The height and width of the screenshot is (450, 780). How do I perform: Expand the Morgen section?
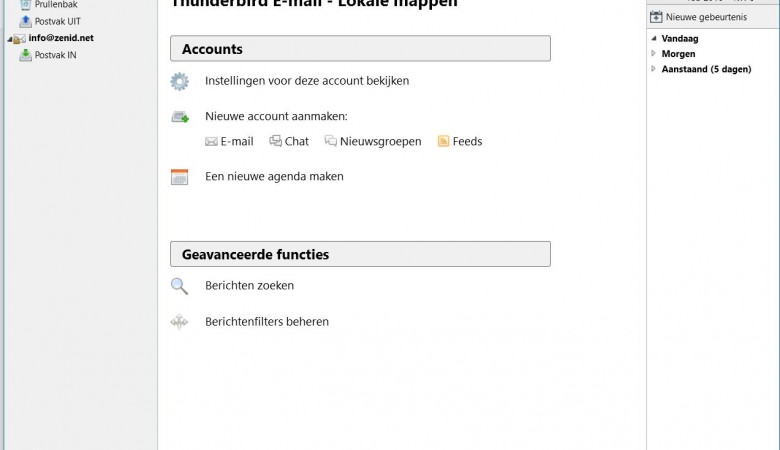point(654,54)
